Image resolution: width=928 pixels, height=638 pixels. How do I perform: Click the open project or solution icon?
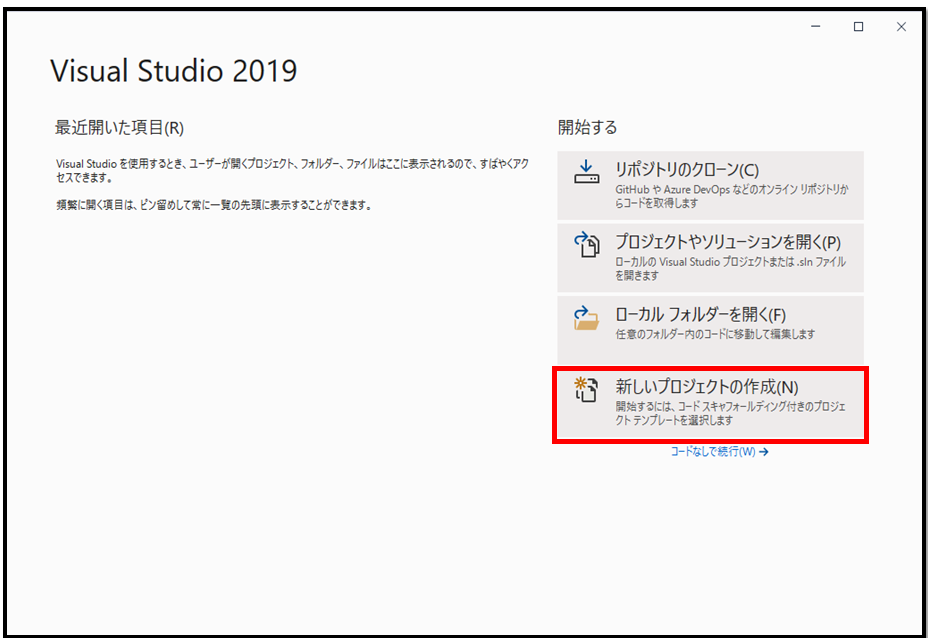point(587,244)
